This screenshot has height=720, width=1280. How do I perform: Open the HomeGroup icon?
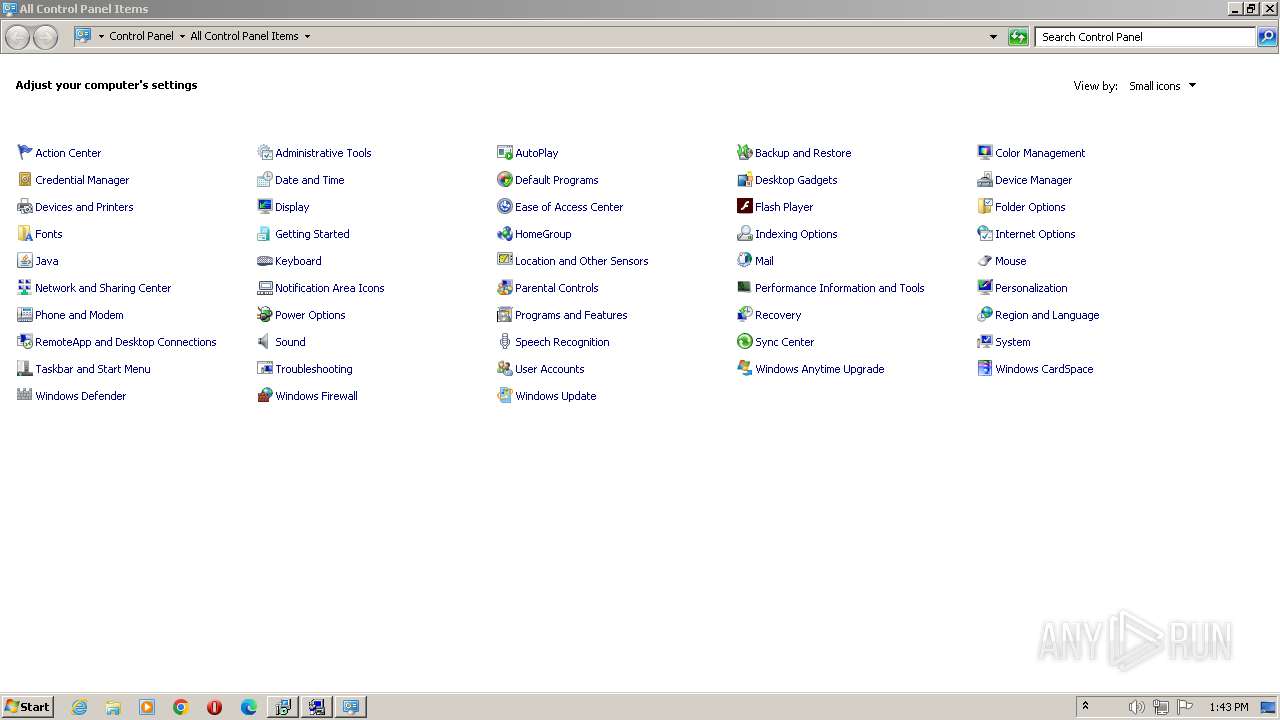[505, 234]
